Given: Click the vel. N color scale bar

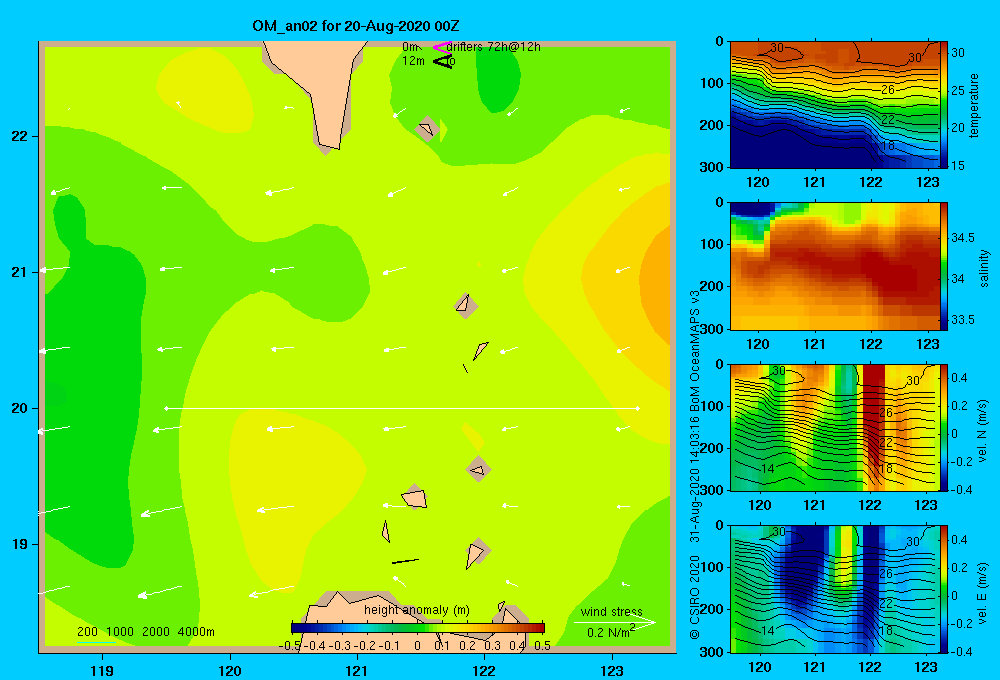Looking at the screenshot, I should tap(943, 427).
